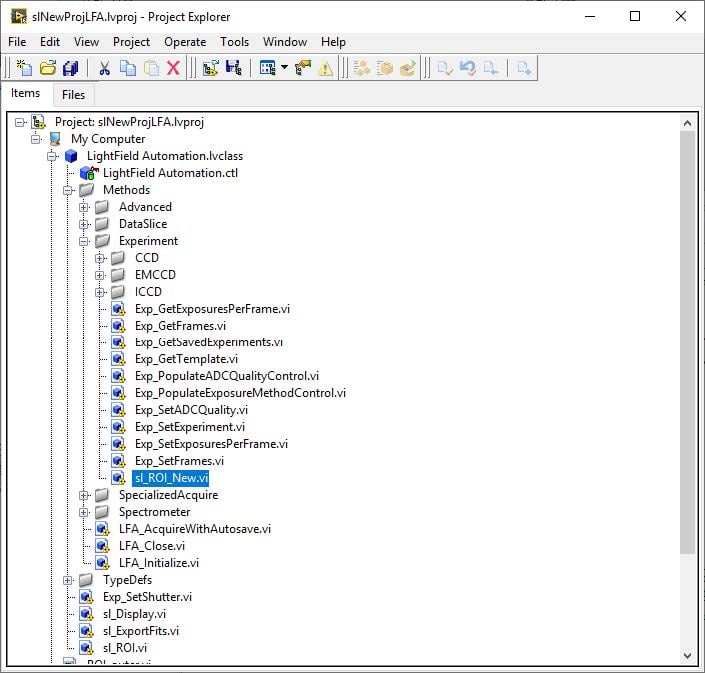Click the My Computer icon in tree

[x=55, y=139]
